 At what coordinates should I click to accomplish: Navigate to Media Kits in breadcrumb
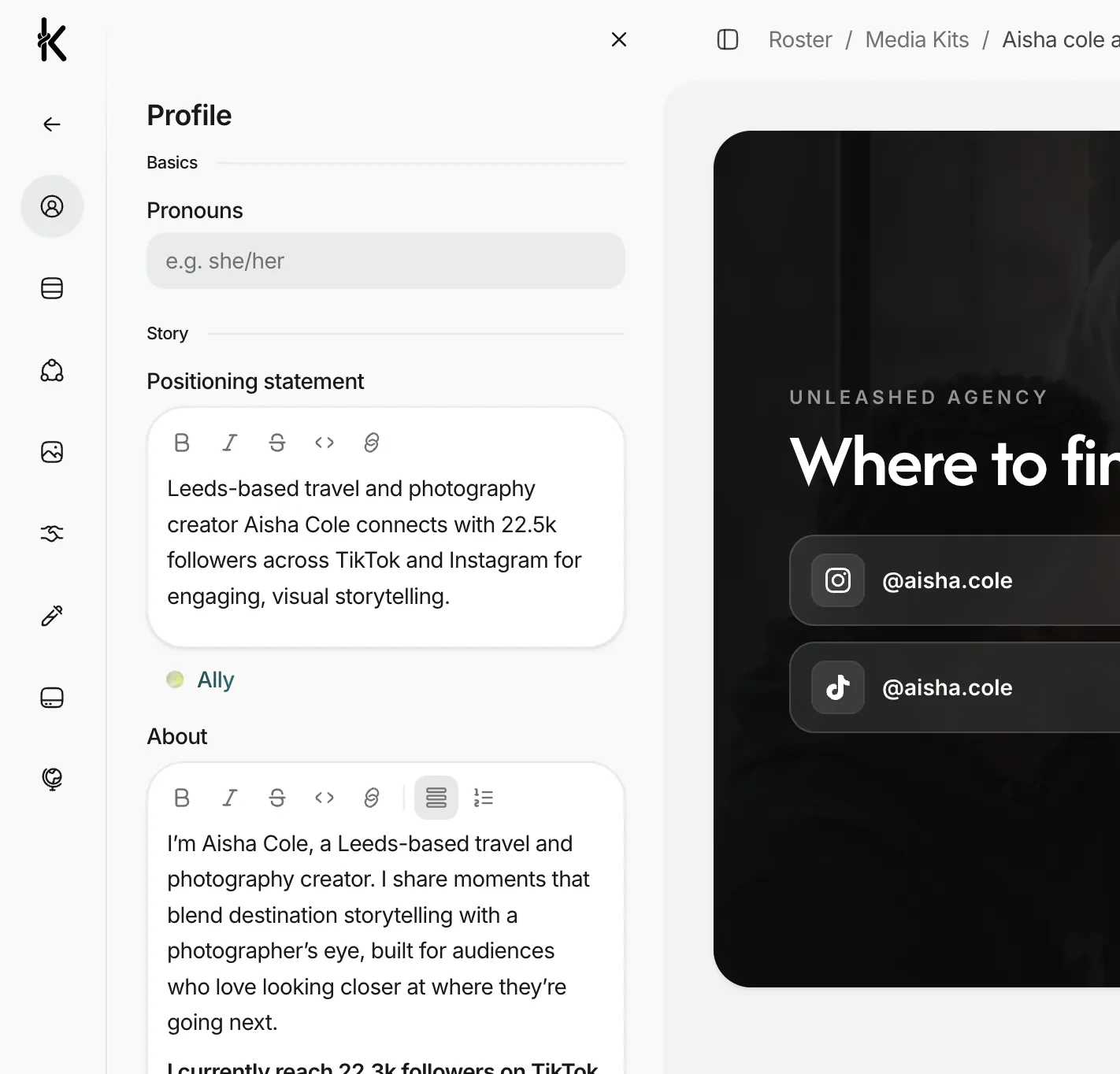pyautogui.click(x=917, y=39)
